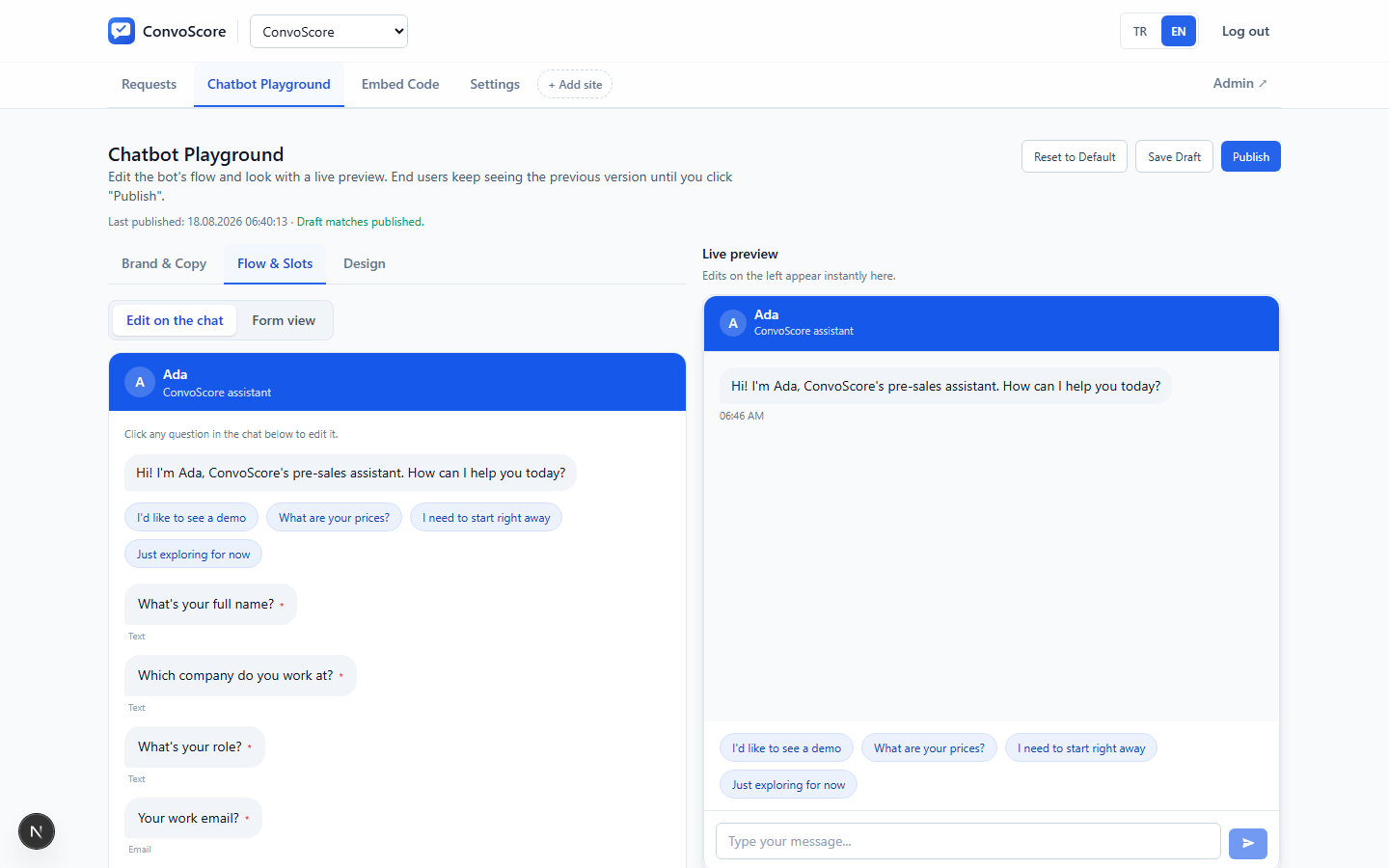This screenshot has width=1389, height=868.
Task: Choose "I'd like to see a demo" in live preview
Action: pyautogui.click(x=786, y=748)
